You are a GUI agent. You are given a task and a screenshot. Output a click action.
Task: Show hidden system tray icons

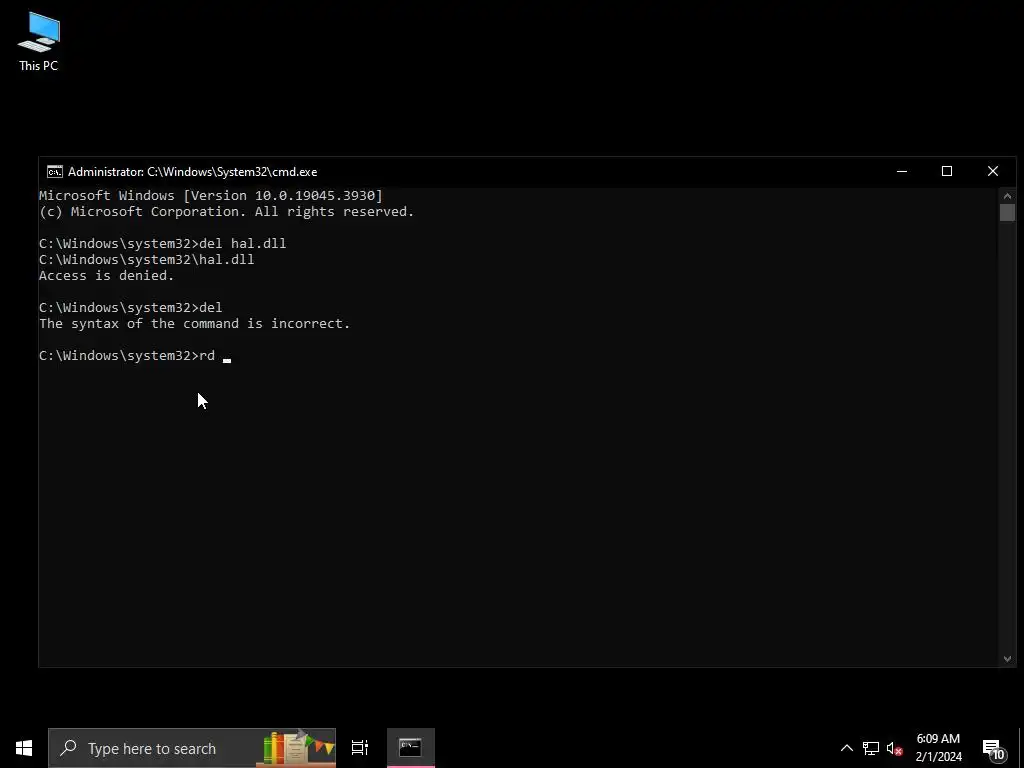click(x=846, y=748)
